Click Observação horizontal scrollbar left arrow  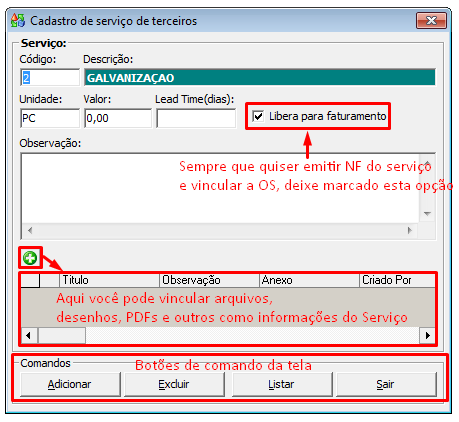(x=30, y=230)
